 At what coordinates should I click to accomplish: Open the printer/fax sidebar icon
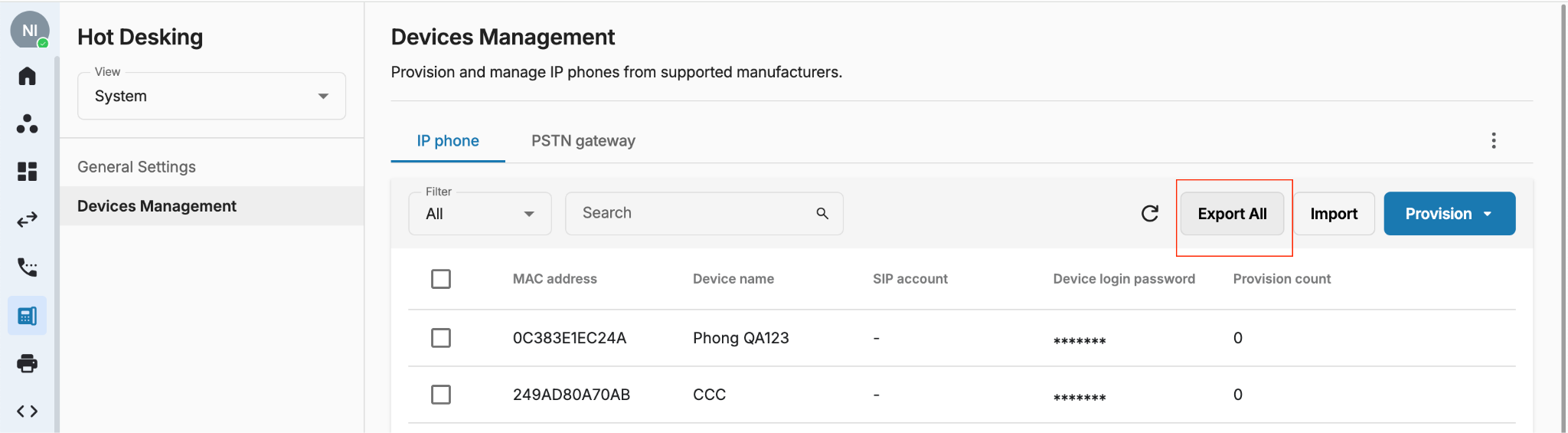pos(27,363)
